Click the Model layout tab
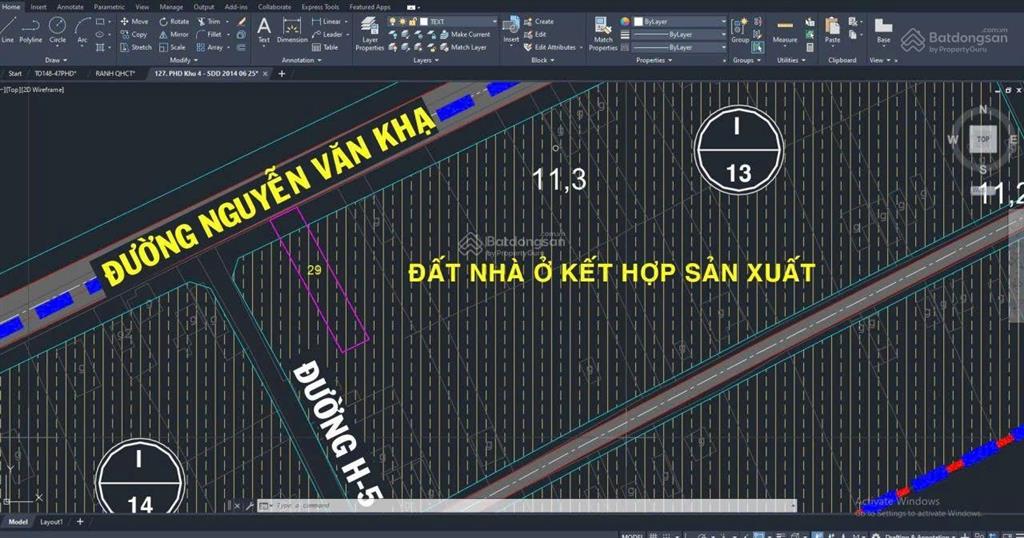Screen dimensions: 1024x538 (x=18, y=522)
